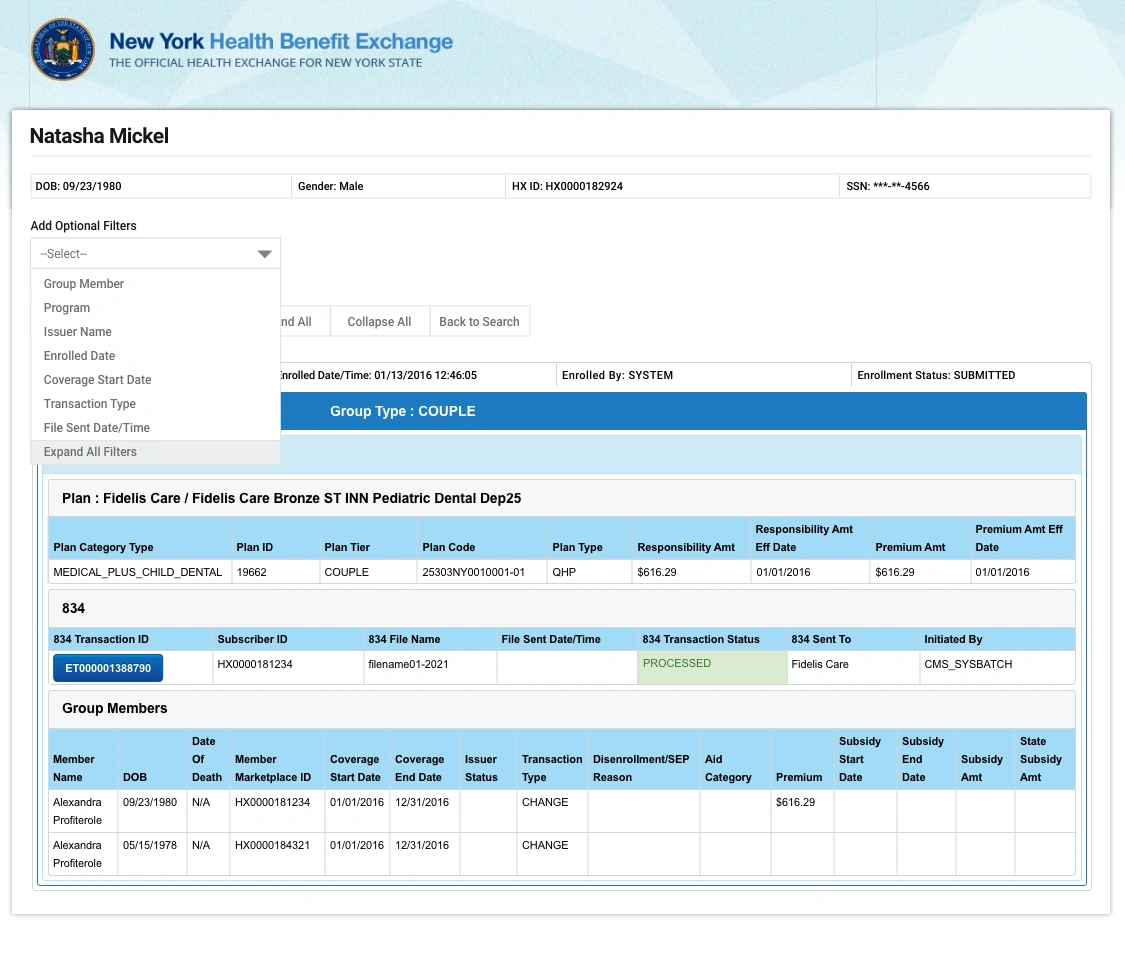Click the "Back to Search" button
The width and height of the screenshot is (1125, 959).
point(479,321)
